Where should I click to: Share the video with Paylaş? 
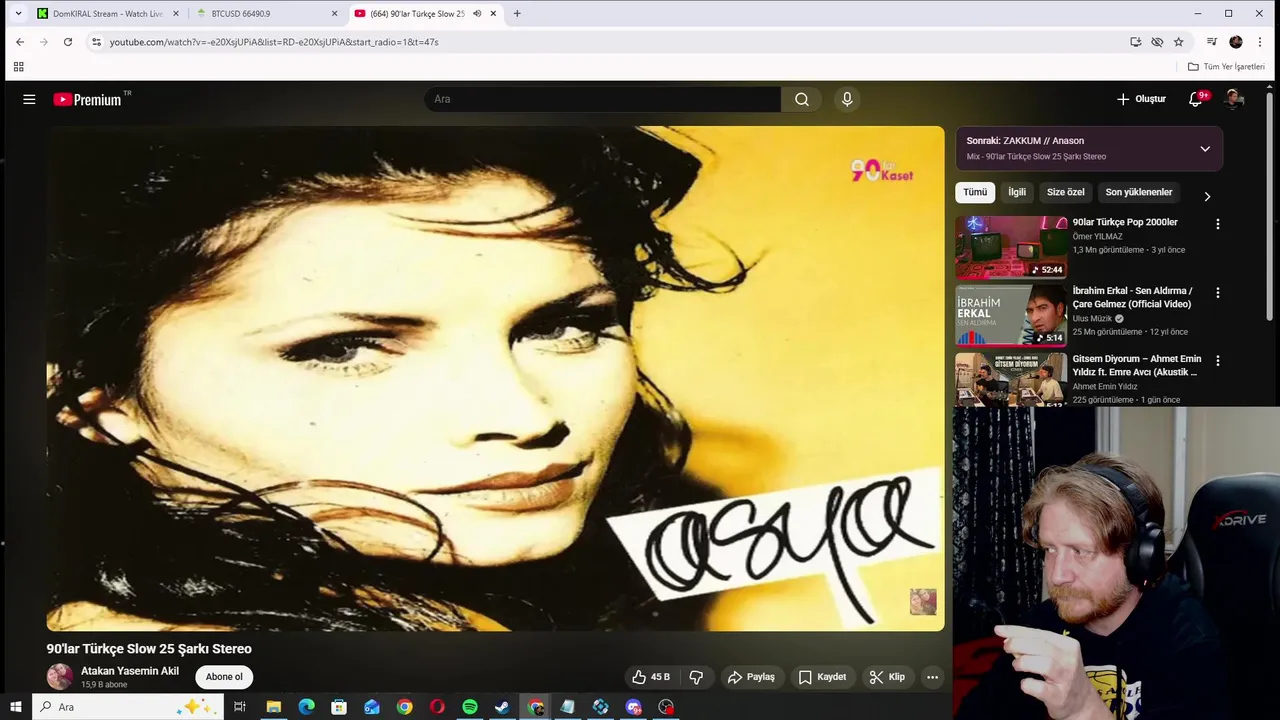pos(751,677)
